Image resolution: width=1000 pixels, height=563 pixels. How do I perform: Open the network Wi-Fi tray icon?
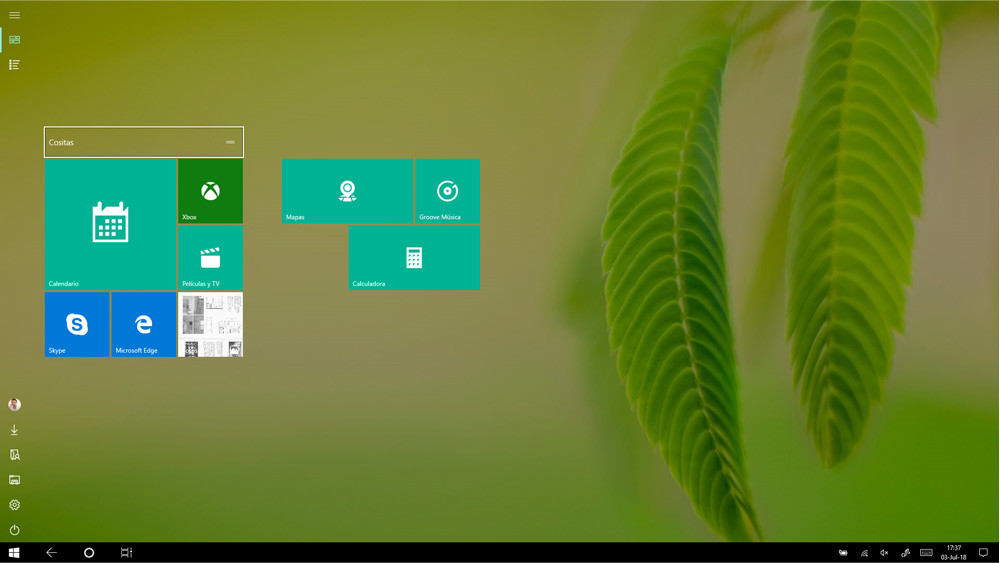(864, 553)
